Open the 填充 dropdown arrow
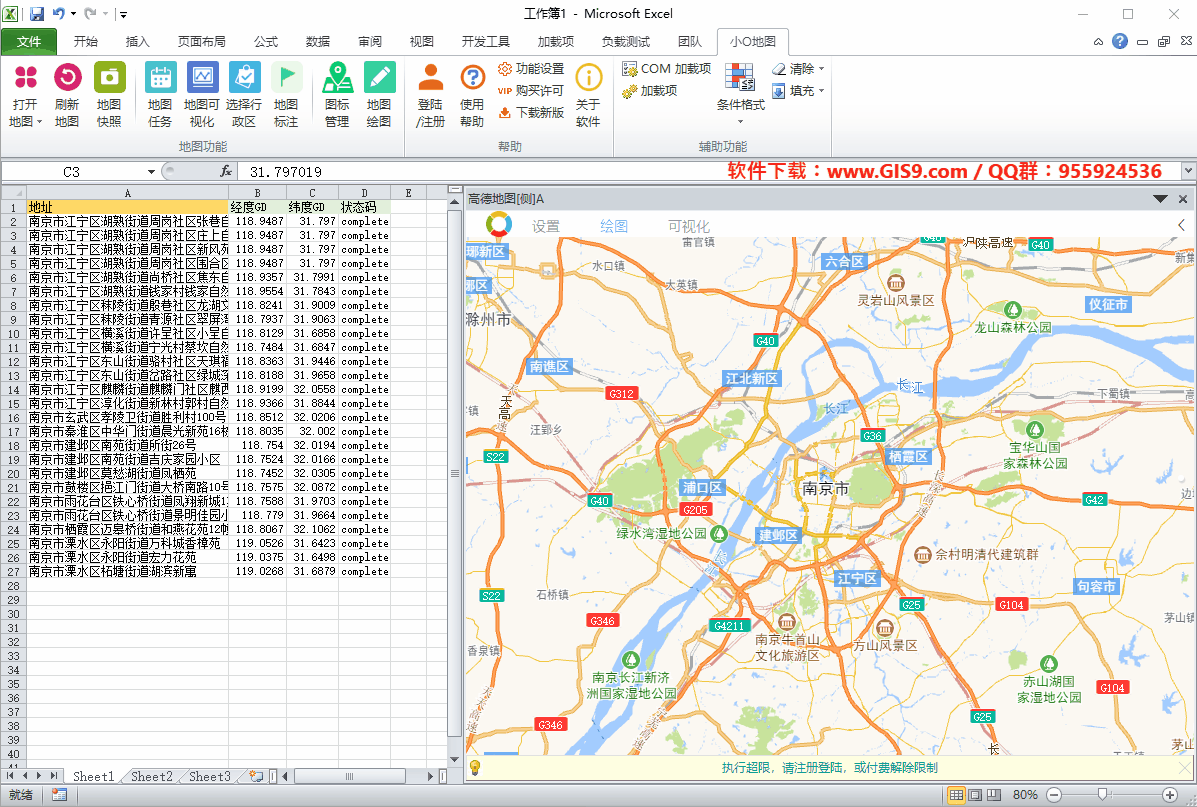Screen dimensions: 1197x807 821,91
